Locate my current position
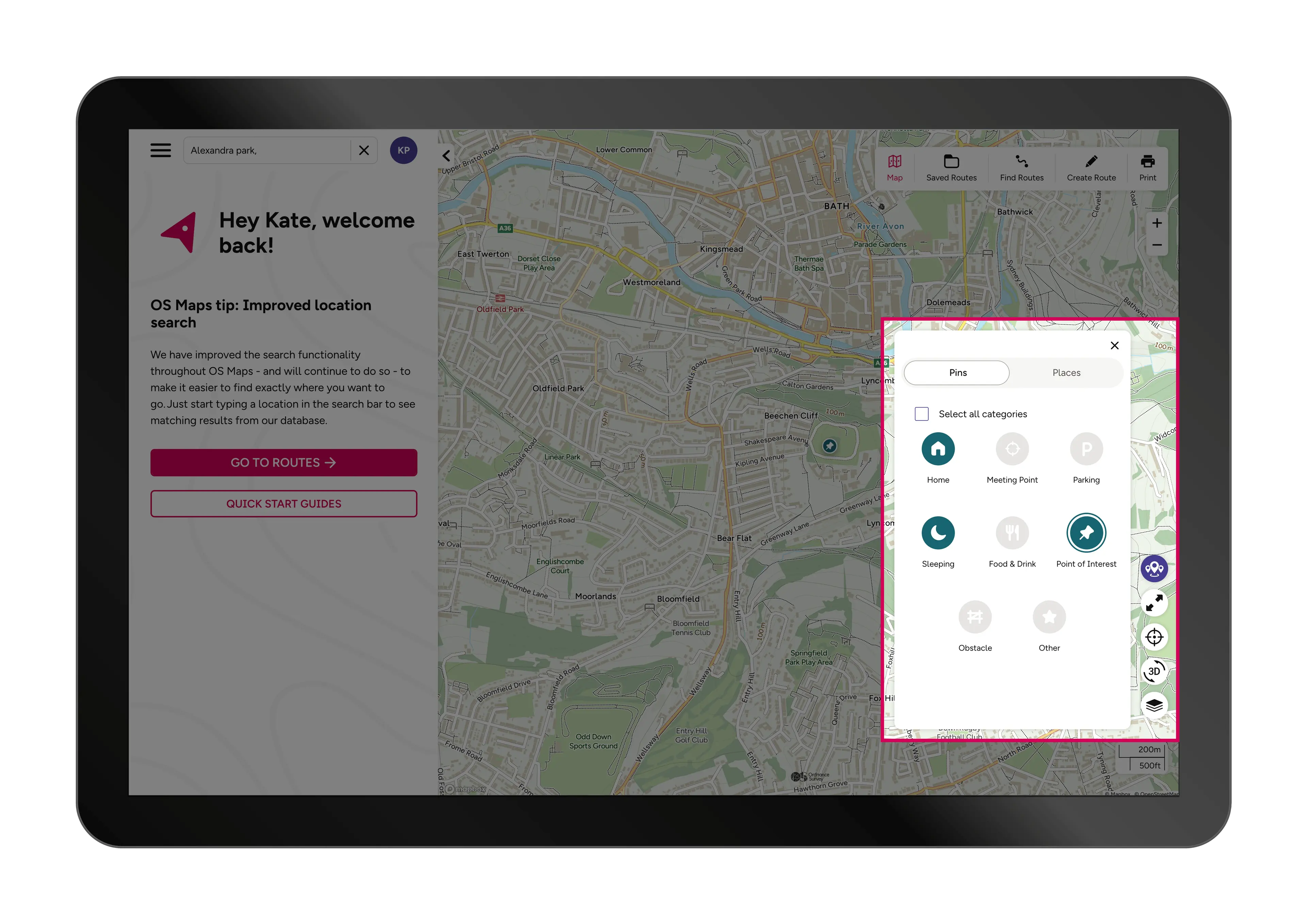This screenshot has height=924, width=1307. 1155,637
